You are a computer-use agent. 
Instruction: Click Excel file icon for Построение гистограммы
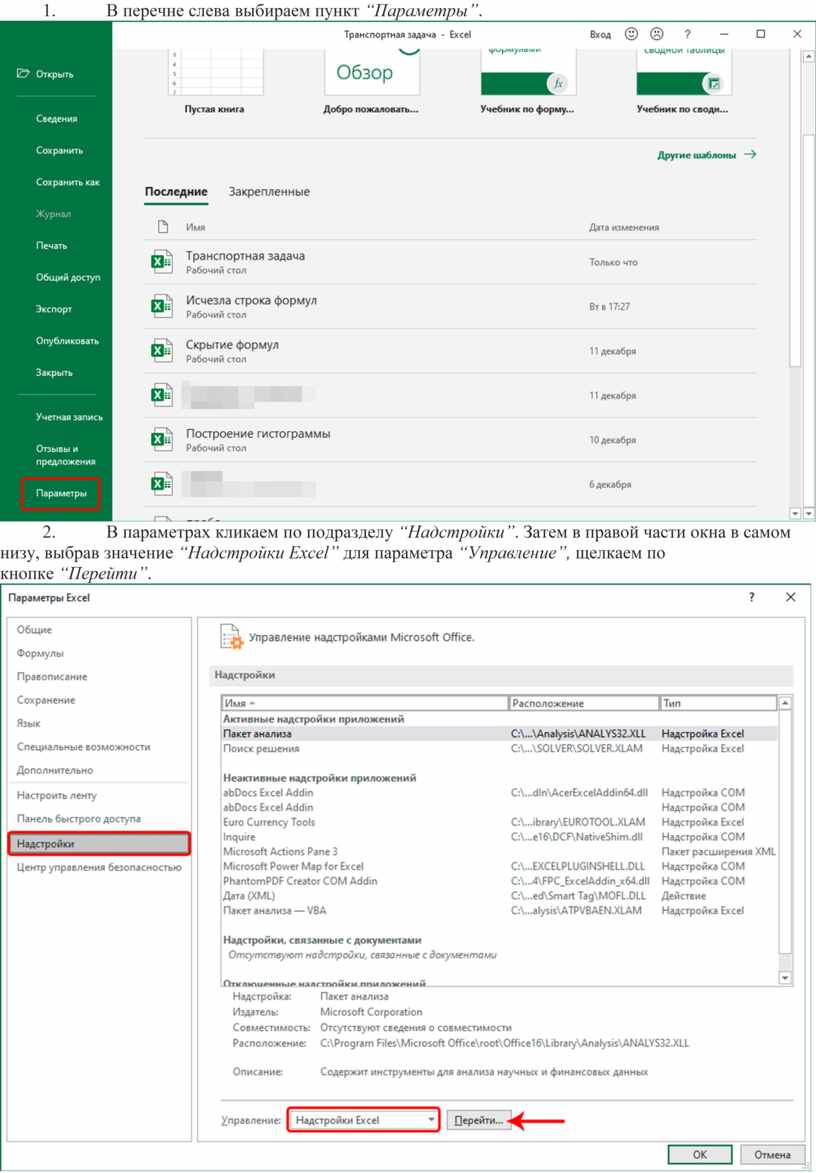point(162,439)
